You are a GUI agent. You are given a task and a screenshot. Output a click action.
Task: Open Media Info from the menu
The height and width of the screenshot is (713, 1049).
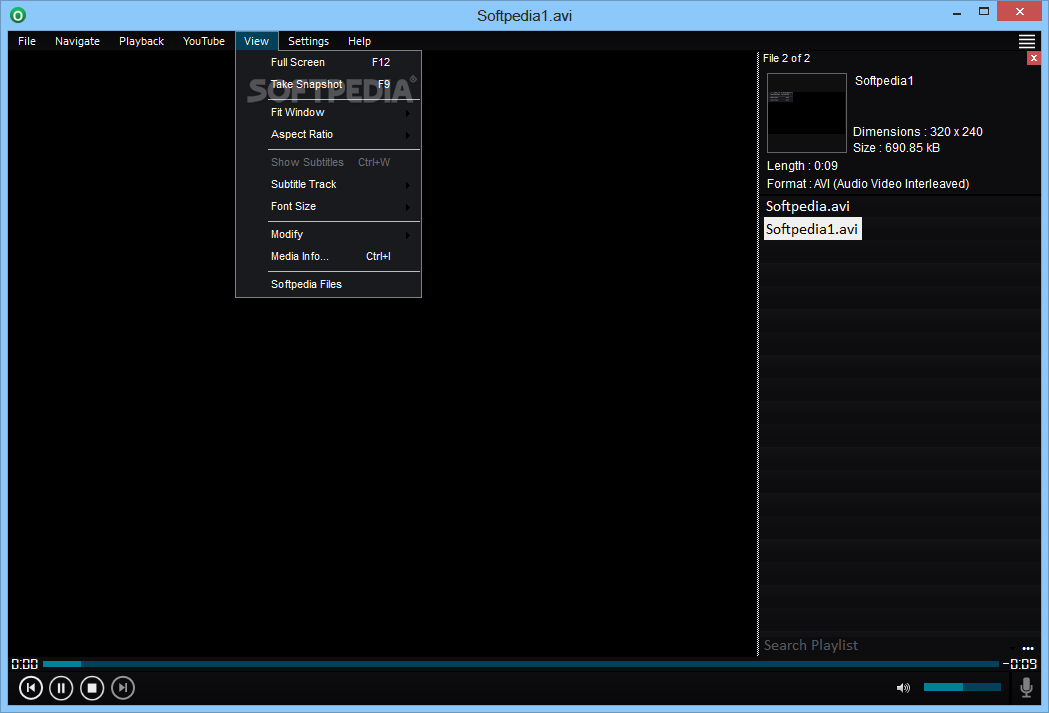[328, 256]
